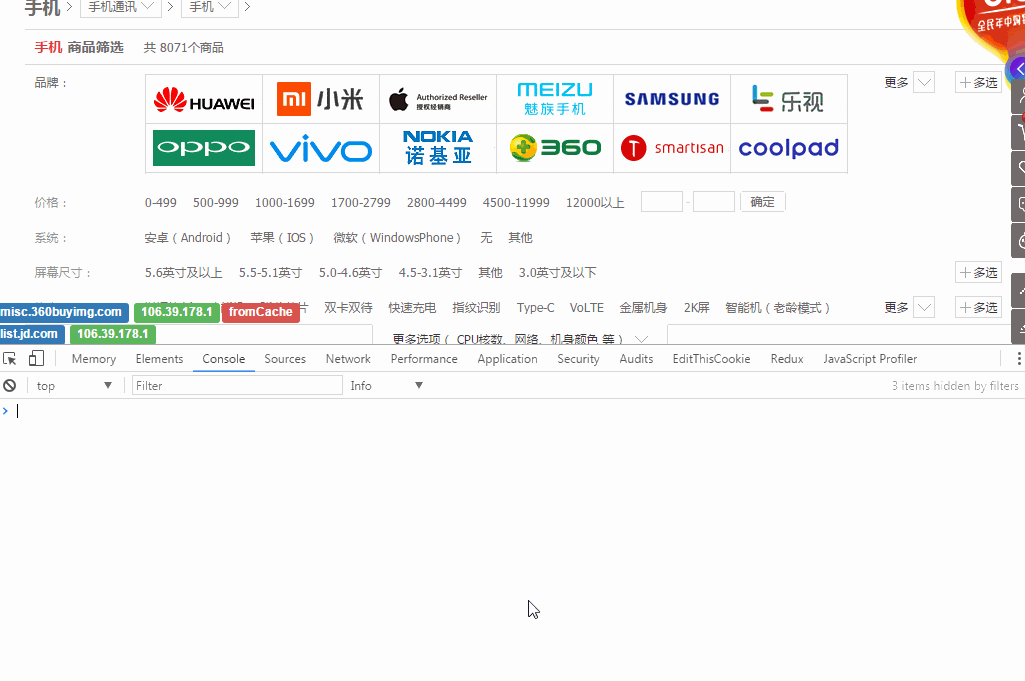This screenshot has height=681, width=1025.
Task: Open the Network tab
Action: point(348,359)
